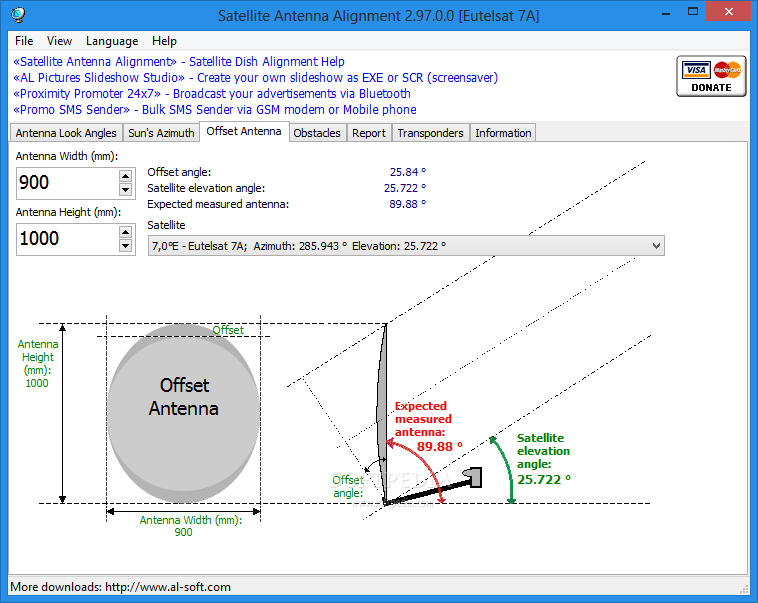Click the green 25.722° label in diagram

tap(544, 480)
